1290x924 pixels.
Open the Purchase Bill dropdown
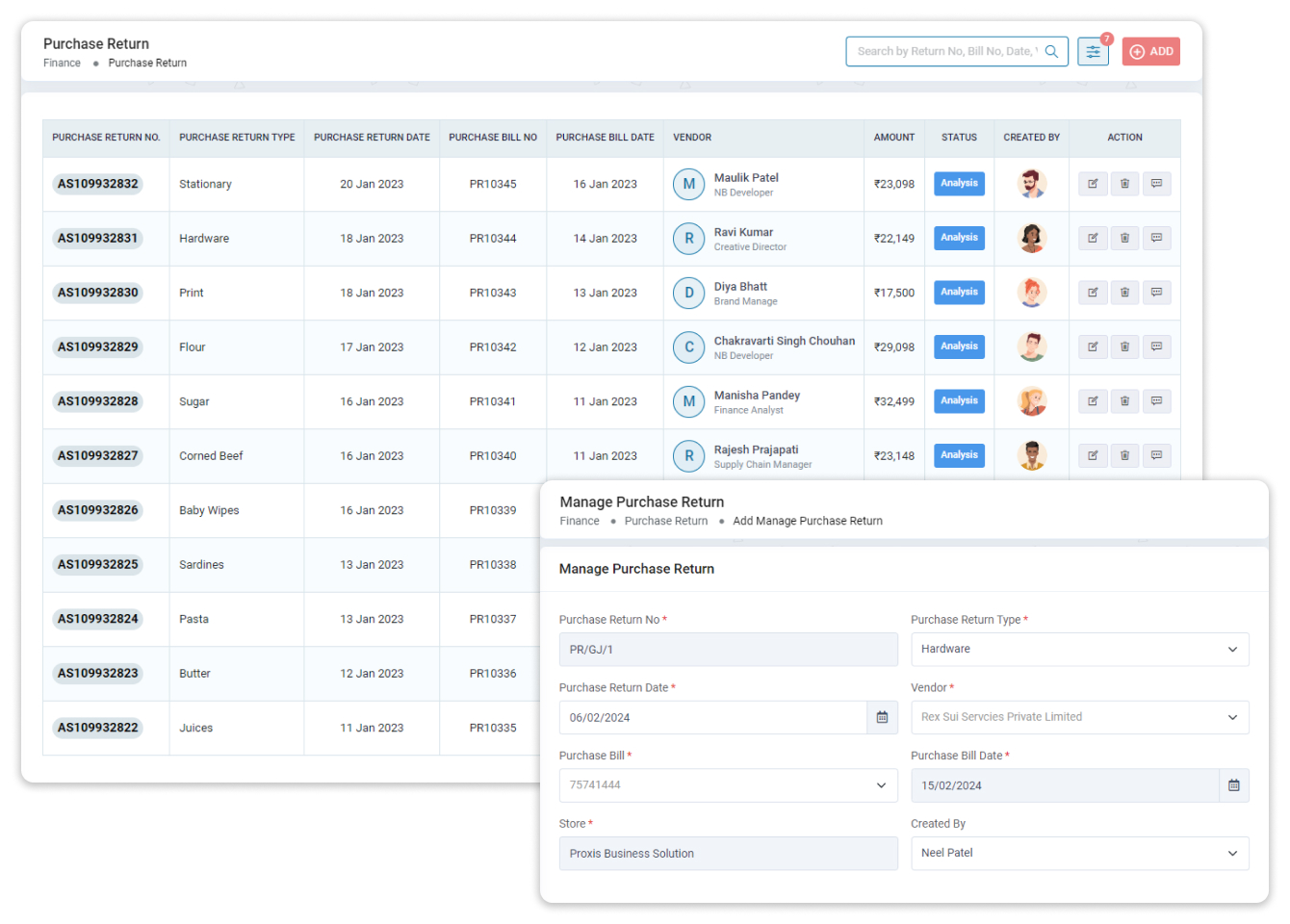pos(728,785)
